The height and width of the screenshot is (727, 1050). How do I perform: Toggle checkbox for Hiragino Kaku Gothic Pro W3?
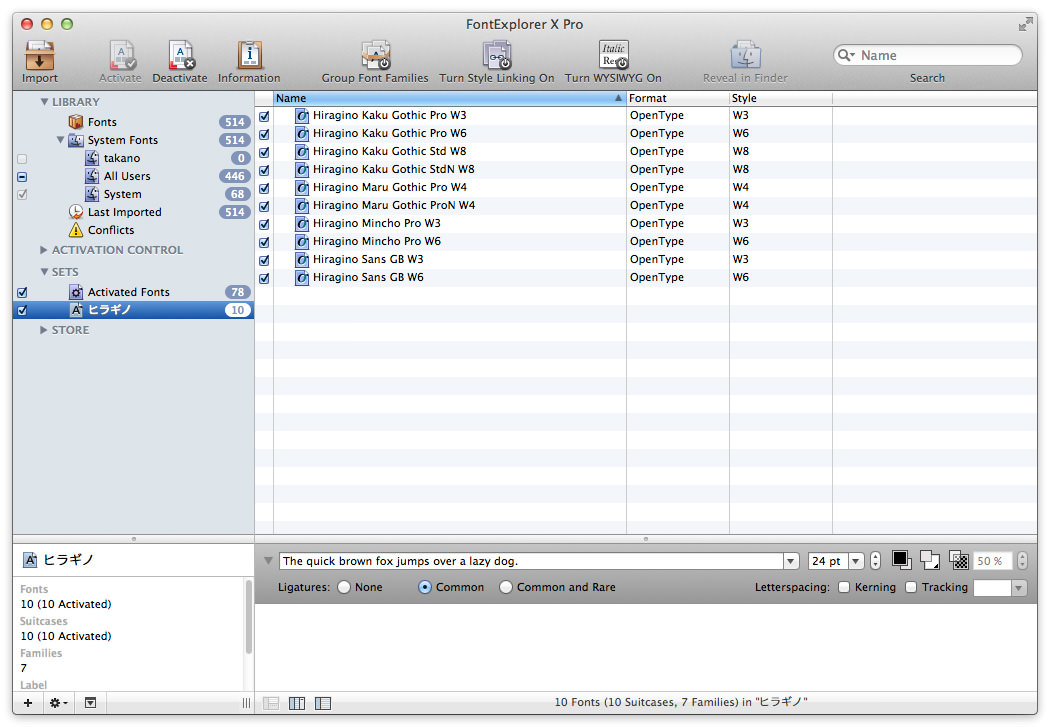click(x=265, y=116)
